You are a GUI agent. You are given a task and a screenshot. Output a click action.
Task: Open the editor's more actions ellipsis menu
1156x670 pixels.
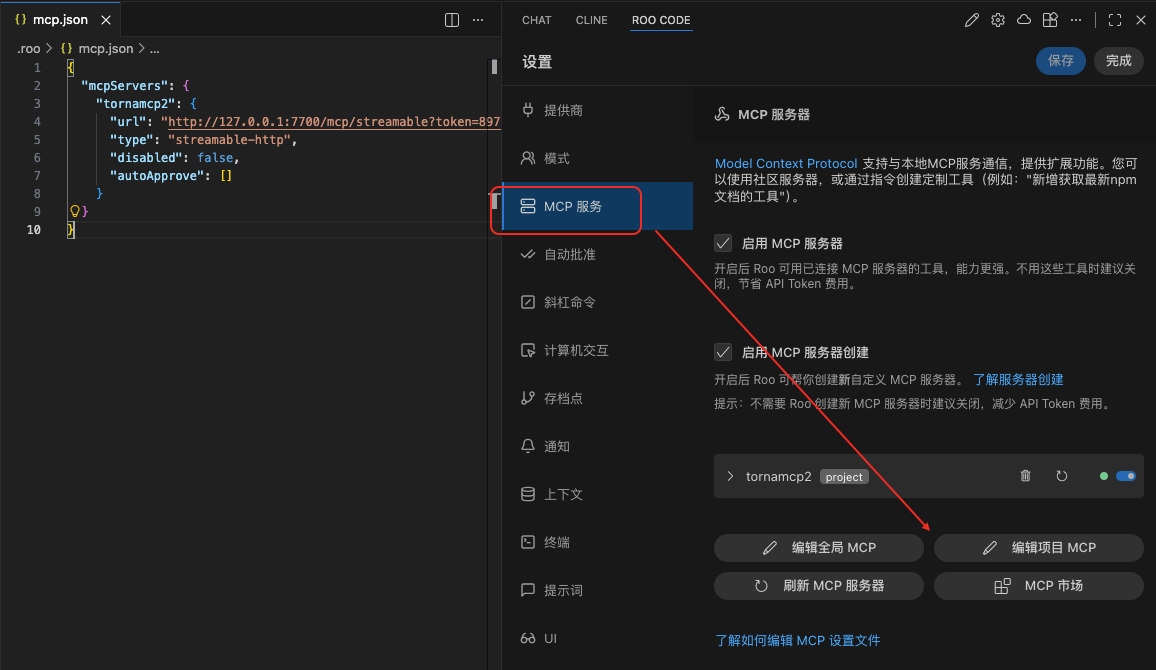(x=478, y=20)
